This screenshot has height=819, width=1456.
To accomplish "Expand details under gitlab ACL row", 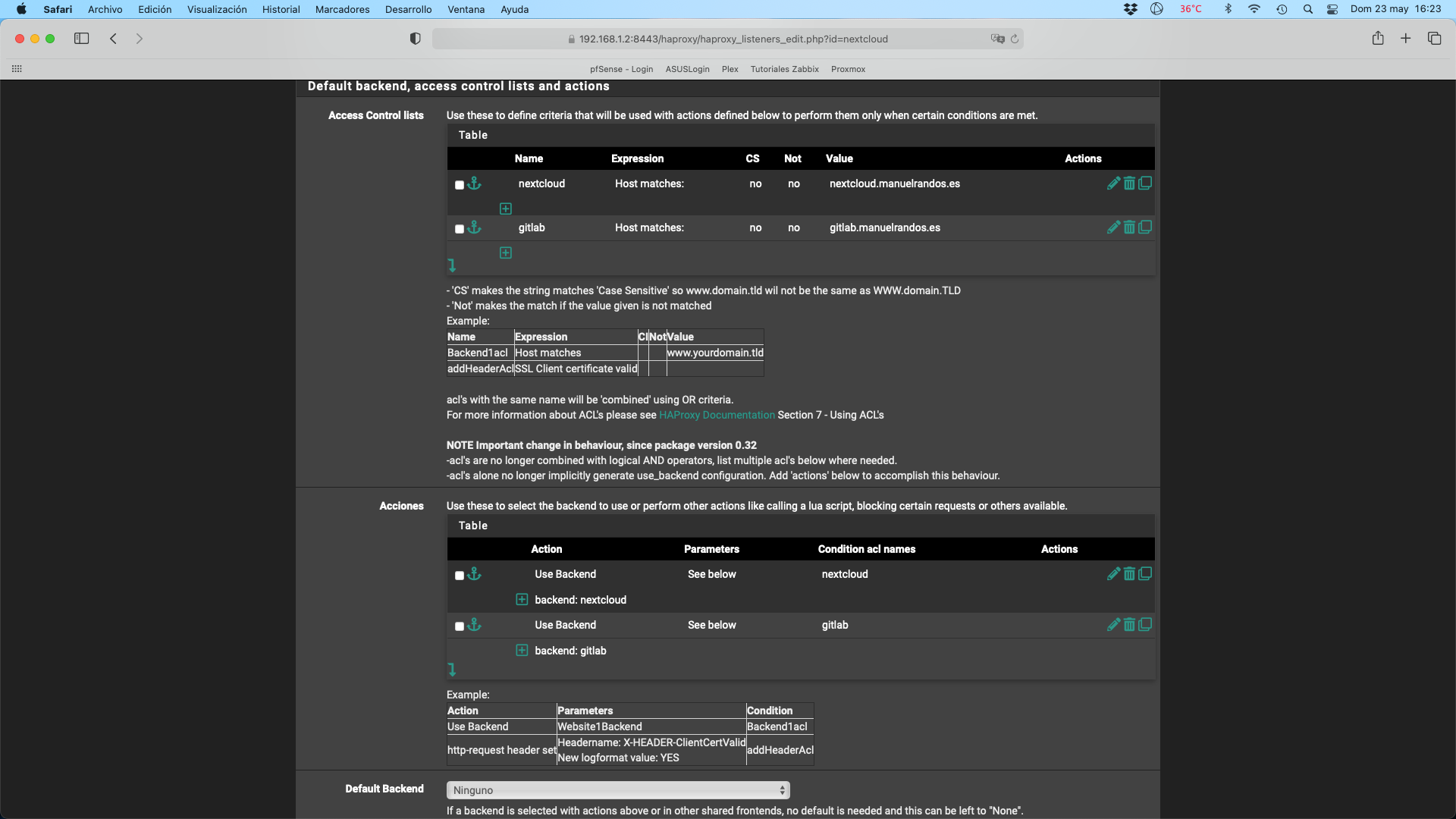I will pos(506,253).
